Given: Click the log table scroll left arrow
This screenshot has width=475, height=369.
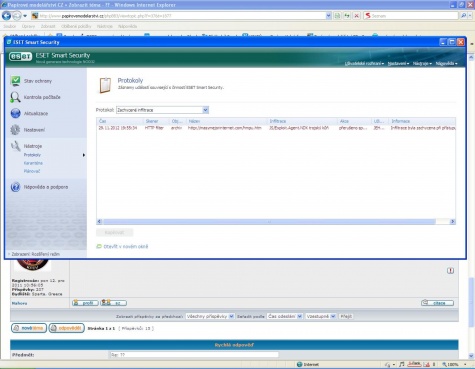Looking at the screenshot, I should [99, 222].
